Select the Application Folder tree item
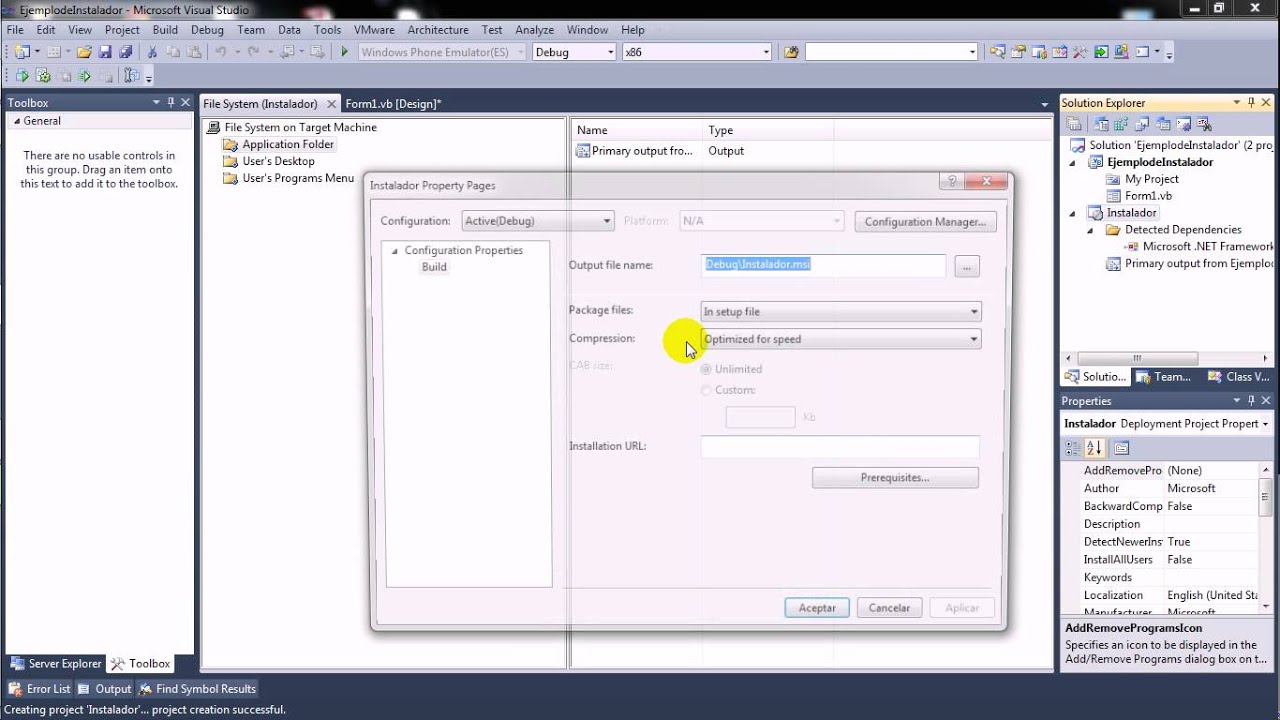Screen dimensions: 1280x720 pos(287,144)
